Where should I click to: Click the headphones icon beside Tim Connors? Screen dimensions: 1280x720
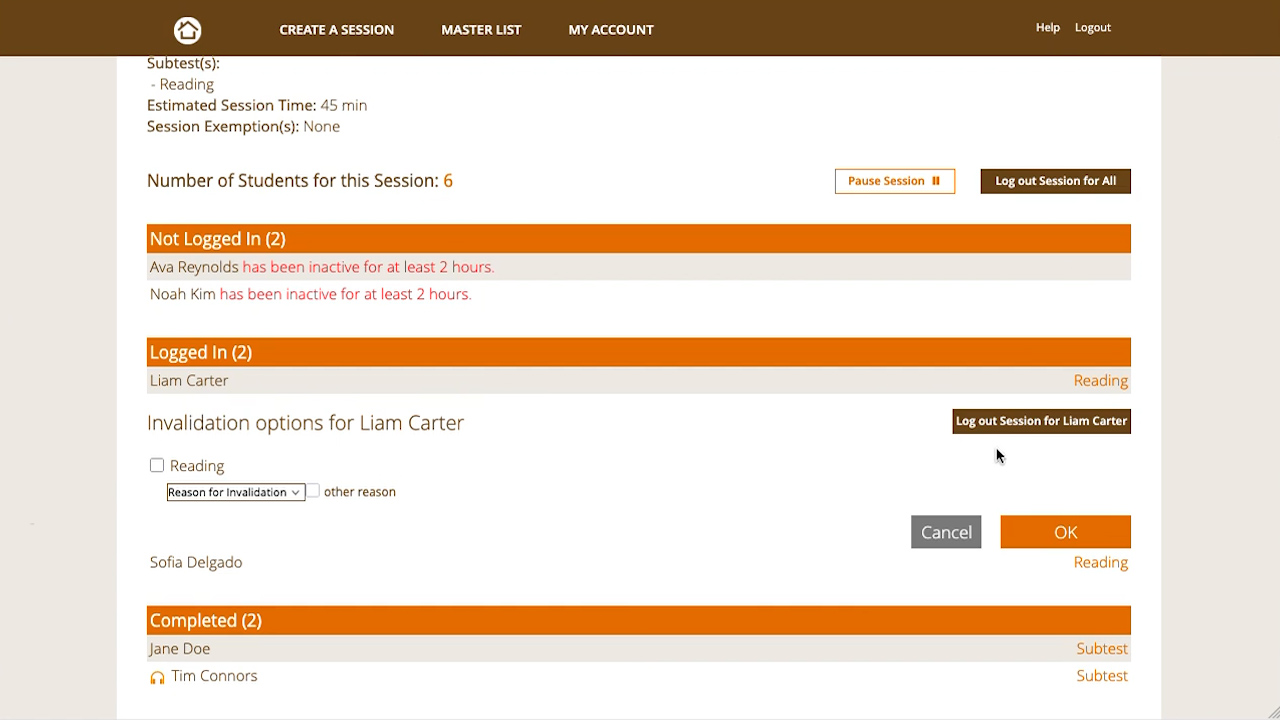tap(157, 677)
